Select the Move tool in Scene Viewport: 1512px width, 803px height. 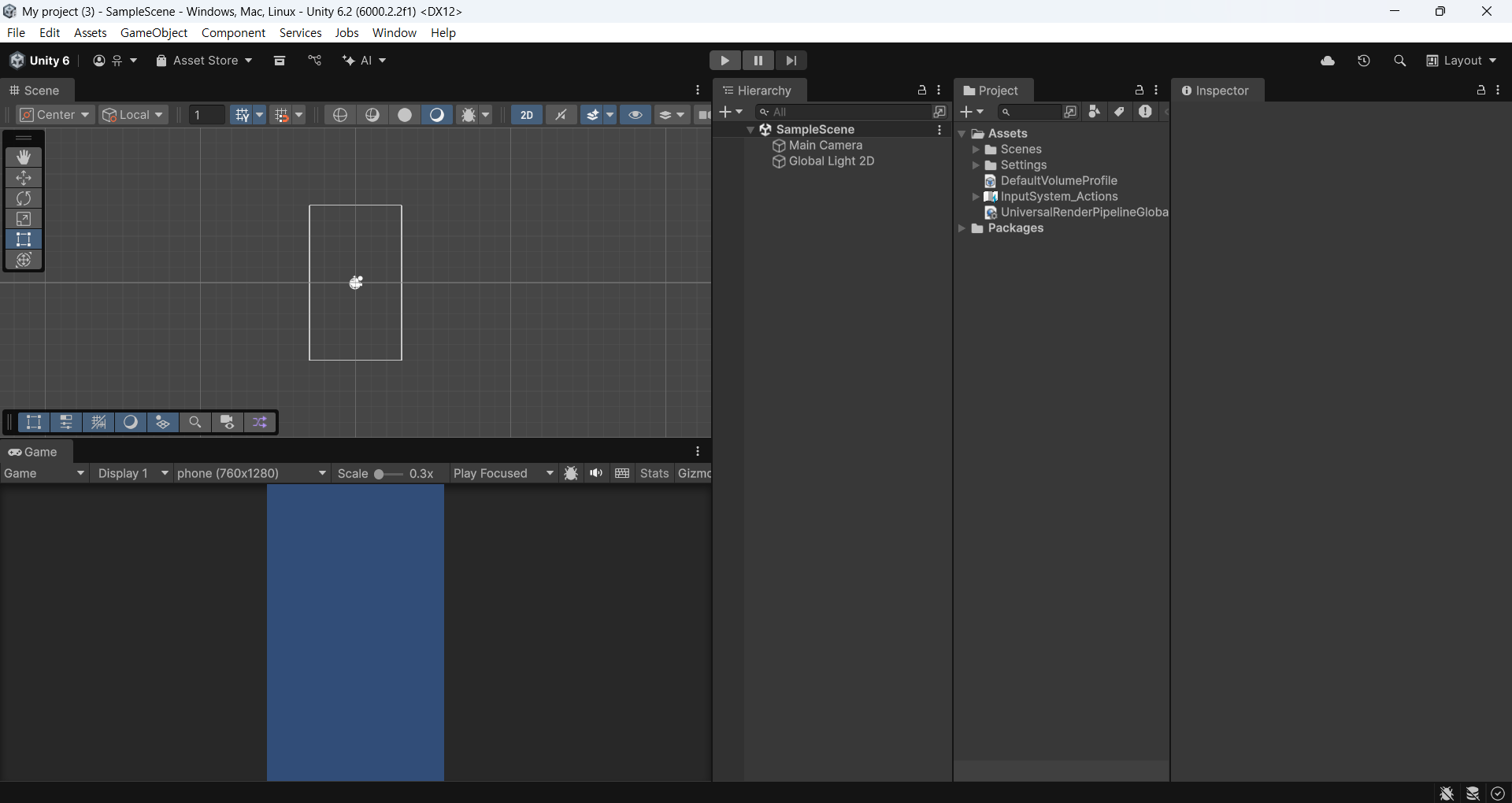(x=24, y=178)
